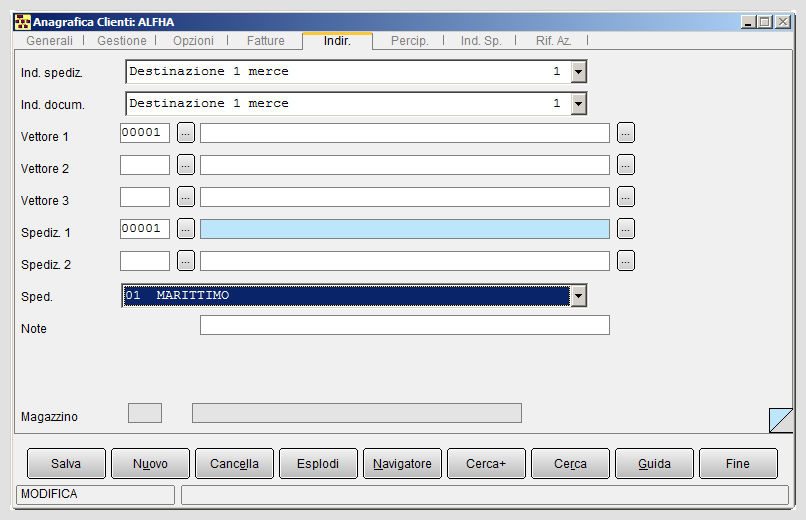Viewport: 806px width, 520px height.
Task: Switch to the Generali tab
Action: point(49,41)
